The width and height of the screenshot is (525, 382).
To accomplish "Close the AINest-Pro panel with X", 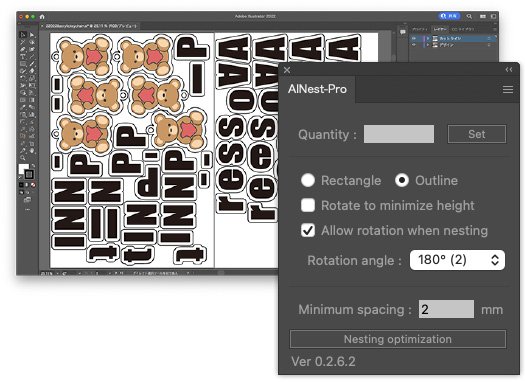I will 287,70.
